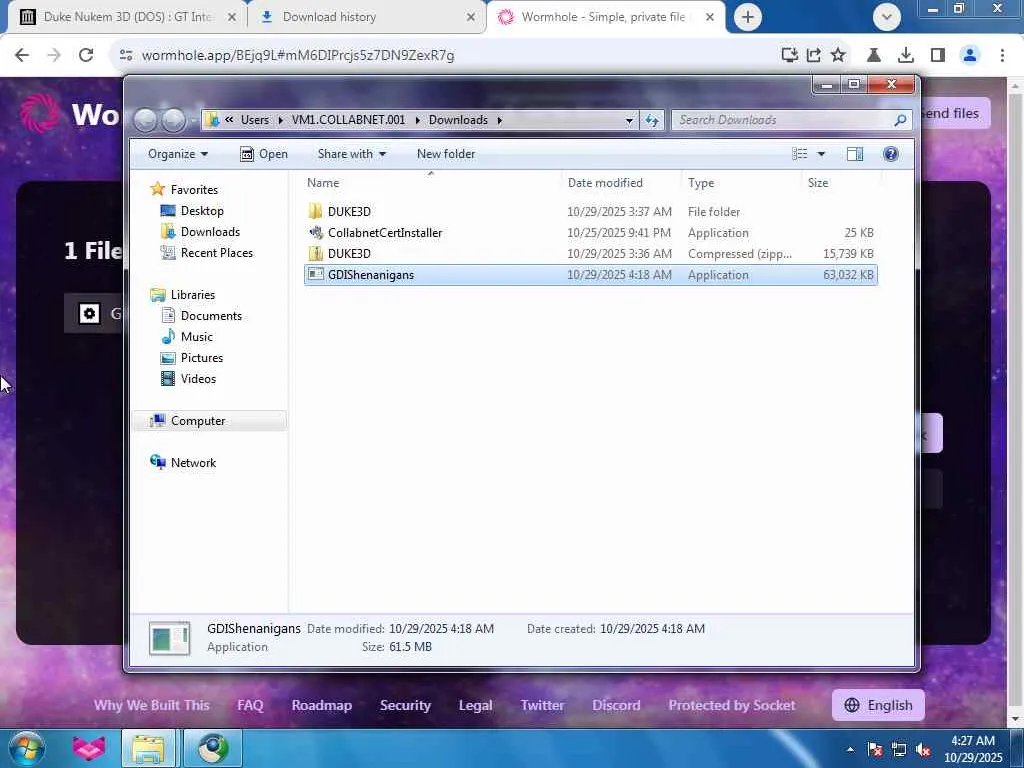Viewport: 1024px width, 768px height.
Task: Open Recent Places in the navigation pane
Action: pyautogui.click(x=216, y=253)
